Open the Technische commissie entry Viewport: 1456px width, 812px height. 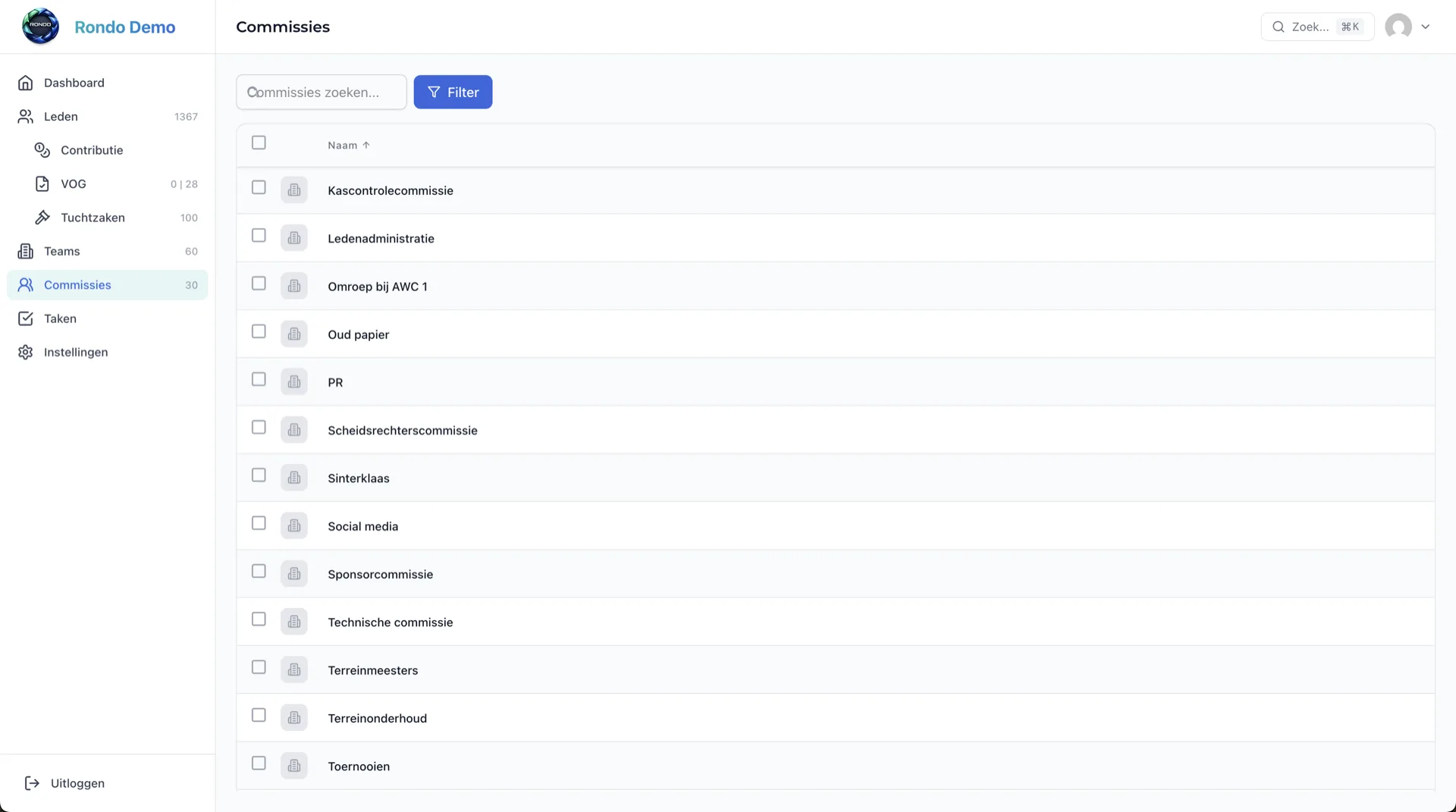390,622
